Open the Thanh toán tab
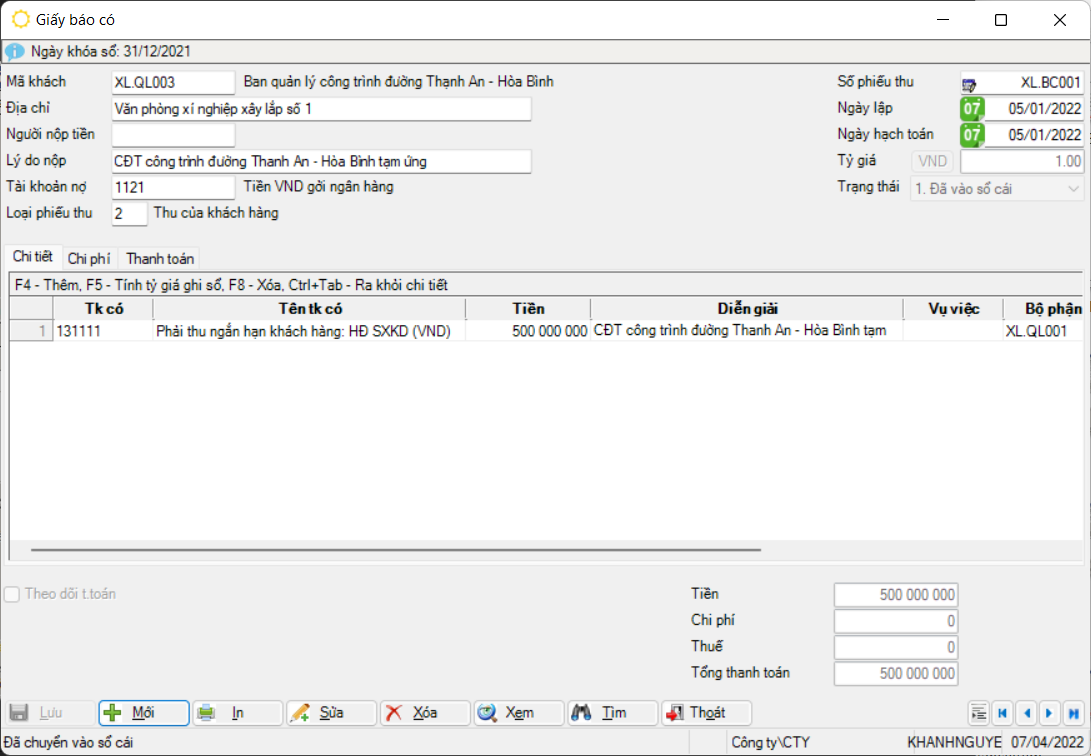 [160, 258]
